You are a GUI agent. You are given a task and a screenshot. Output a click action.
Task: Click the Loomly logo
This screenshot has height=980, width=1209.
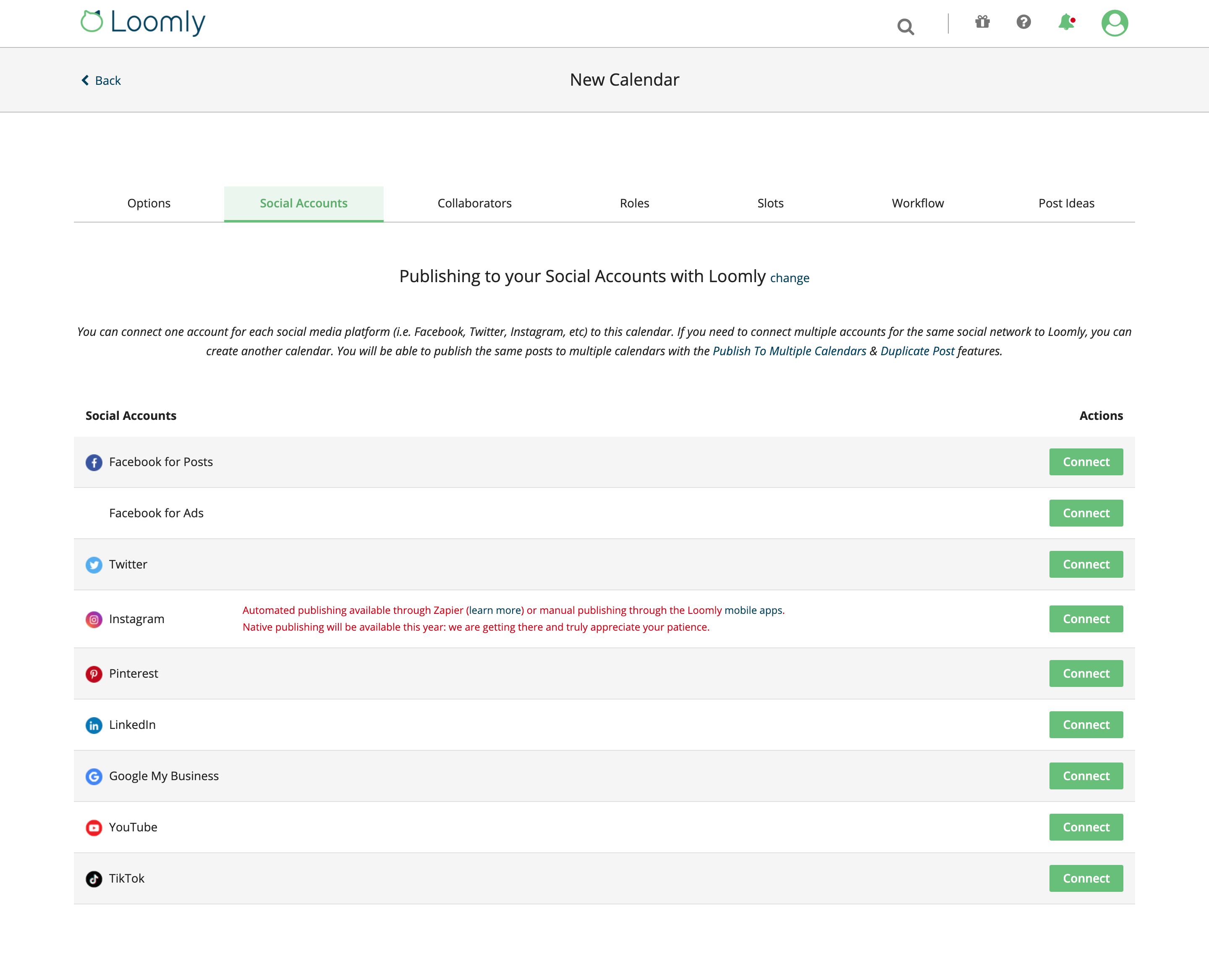point(143,22)
